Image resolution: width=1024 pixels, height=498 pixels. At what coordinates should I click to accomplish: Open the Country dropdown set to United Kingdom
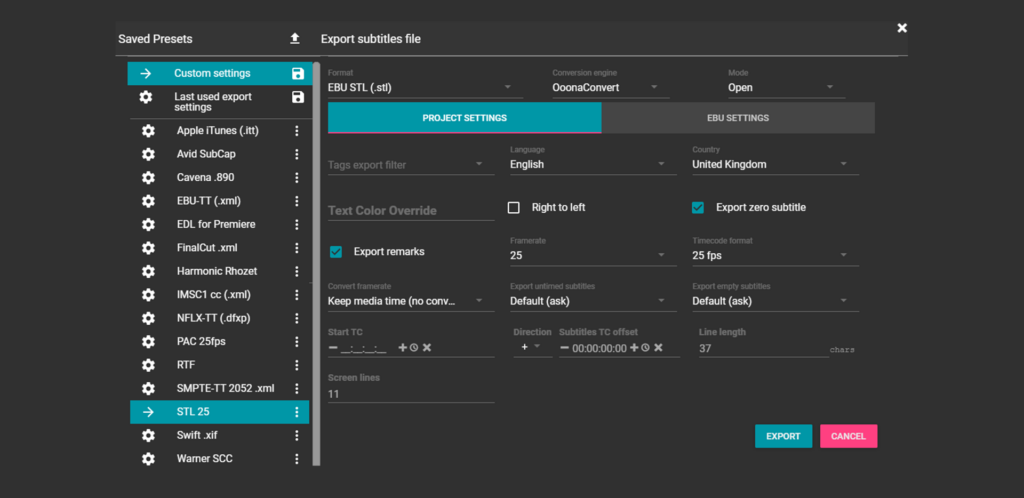[775, 164]
